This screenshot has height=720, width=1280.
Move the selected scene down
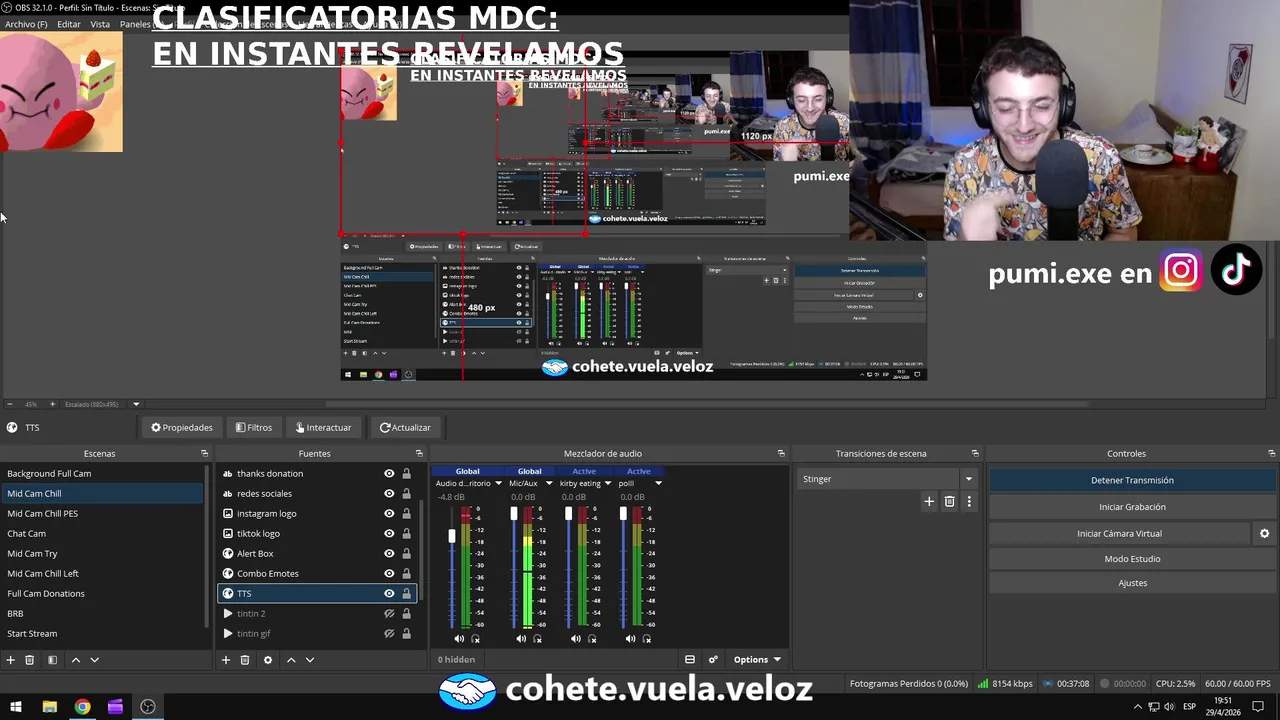point(95,660)
